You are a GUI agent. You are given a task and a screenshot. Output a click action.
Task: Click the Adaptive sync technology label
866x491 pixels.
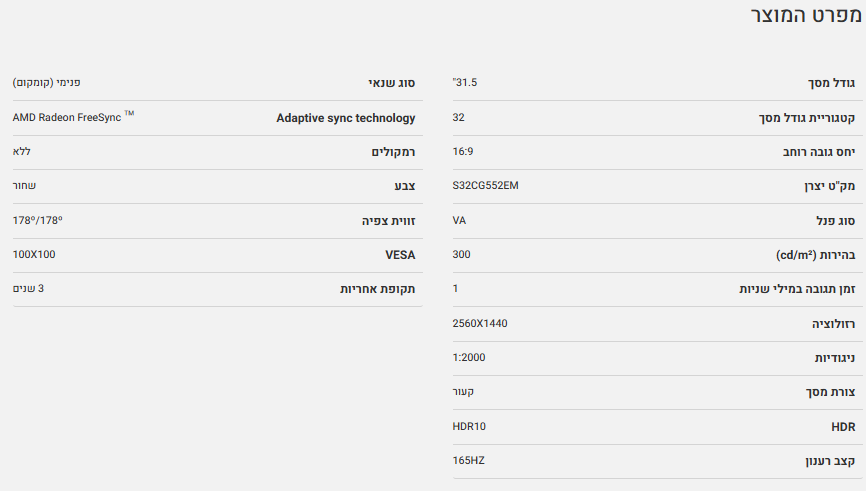[345, 118]
